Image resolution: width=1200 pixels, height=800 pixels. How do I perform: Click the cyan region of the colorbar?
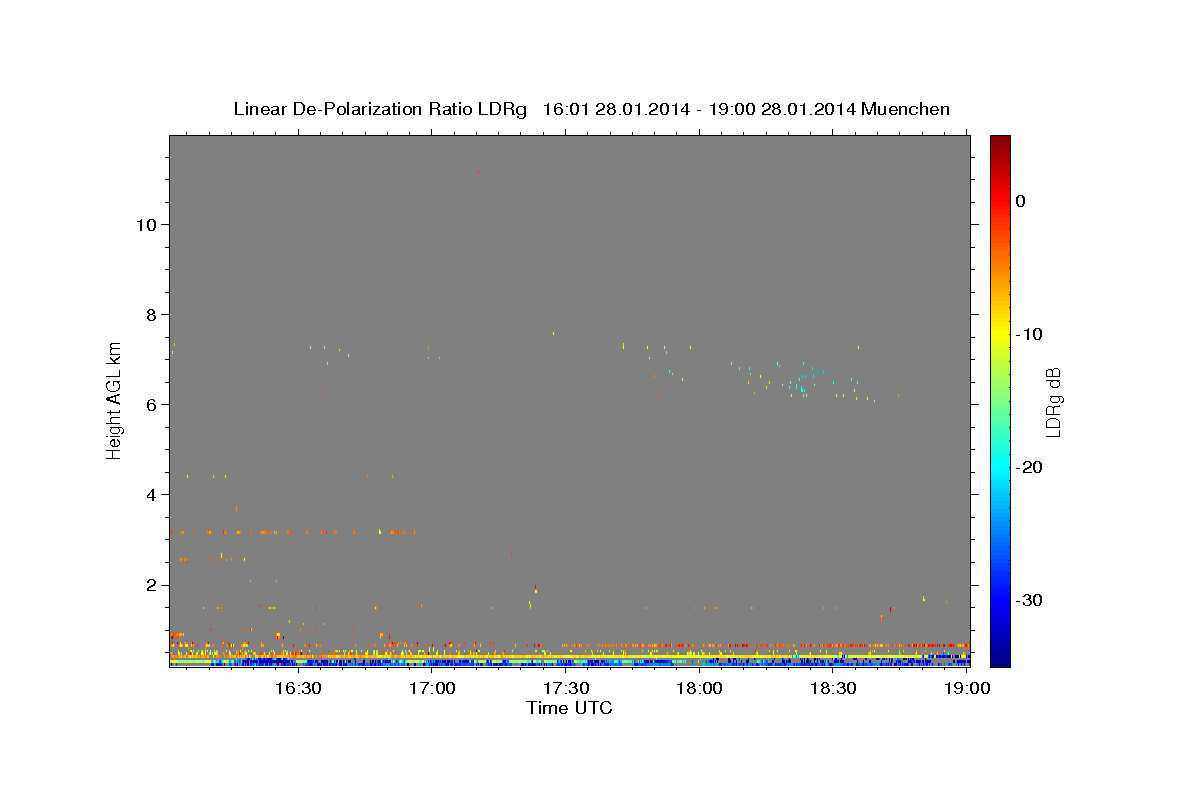pos(1000,467)
